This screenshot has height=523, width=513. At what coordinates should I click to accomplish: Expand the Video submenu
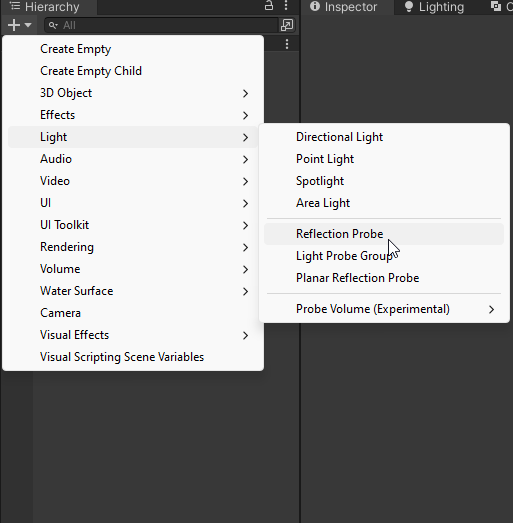pyautogui.click(x=133, y=181)
